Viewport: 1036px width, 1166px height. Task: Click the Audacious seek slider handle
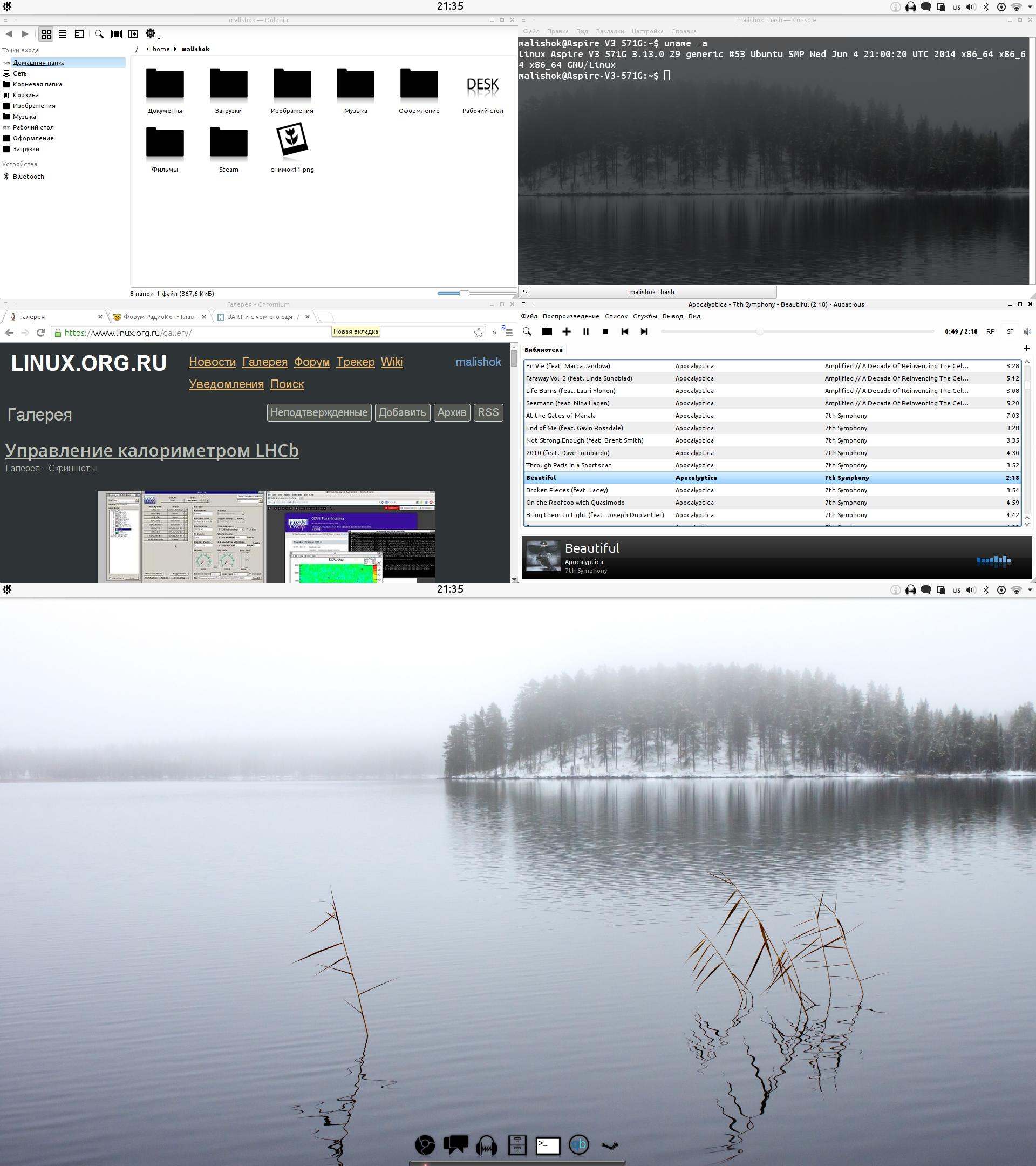[760, 331]
